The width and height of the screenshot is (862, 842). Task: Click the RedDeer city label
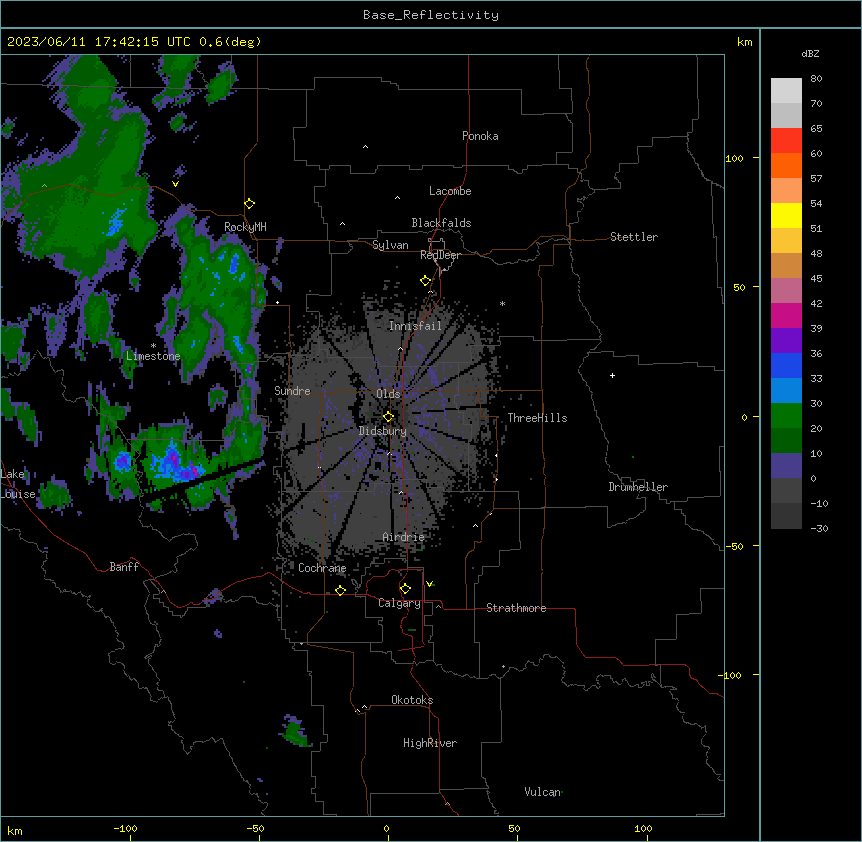click(440, 255)
